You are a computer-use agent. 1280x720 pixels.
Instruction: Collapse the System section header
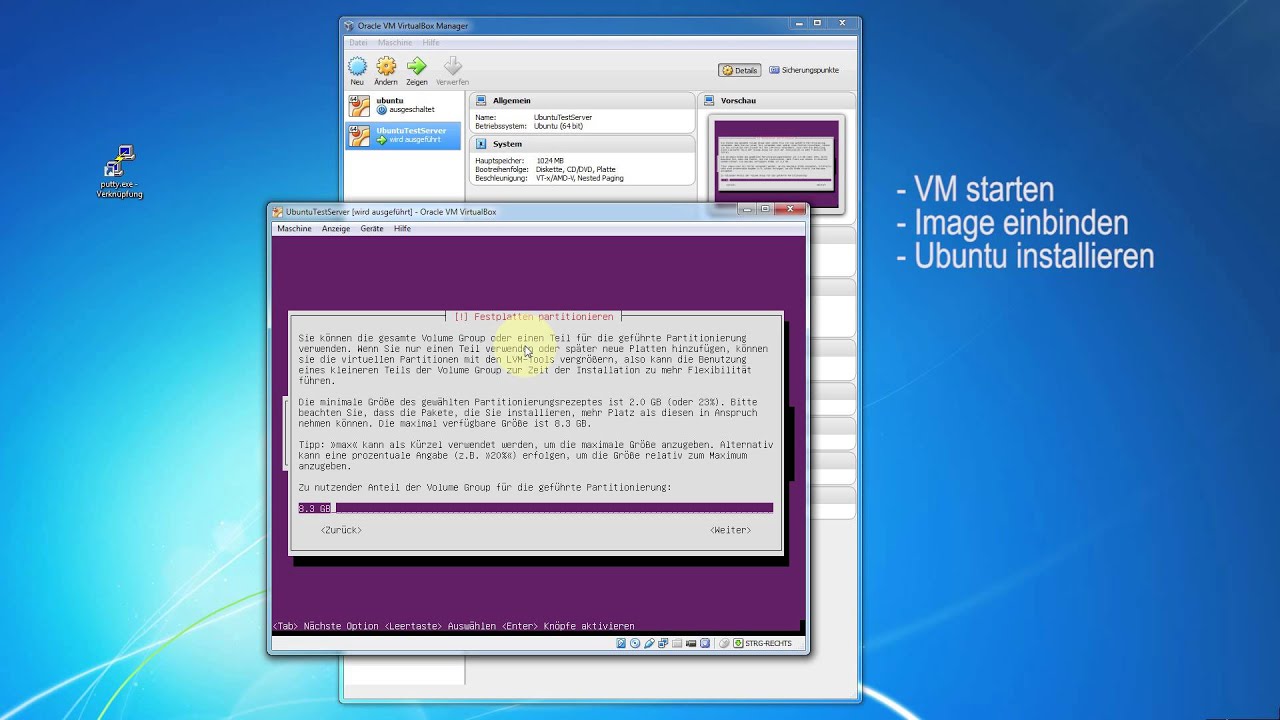(582, 144)
